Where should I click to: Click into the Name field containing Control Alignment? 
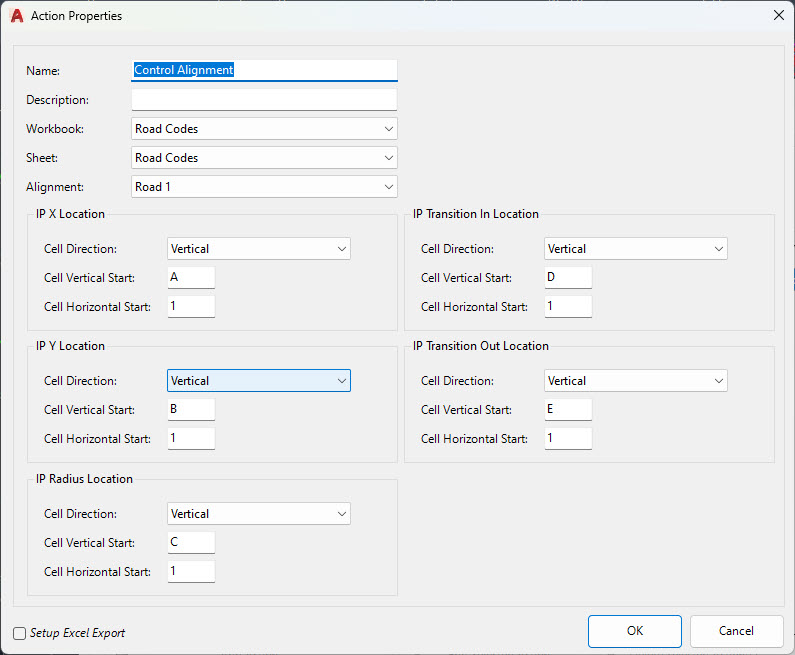pyautogui.click(x=264, y=70)
